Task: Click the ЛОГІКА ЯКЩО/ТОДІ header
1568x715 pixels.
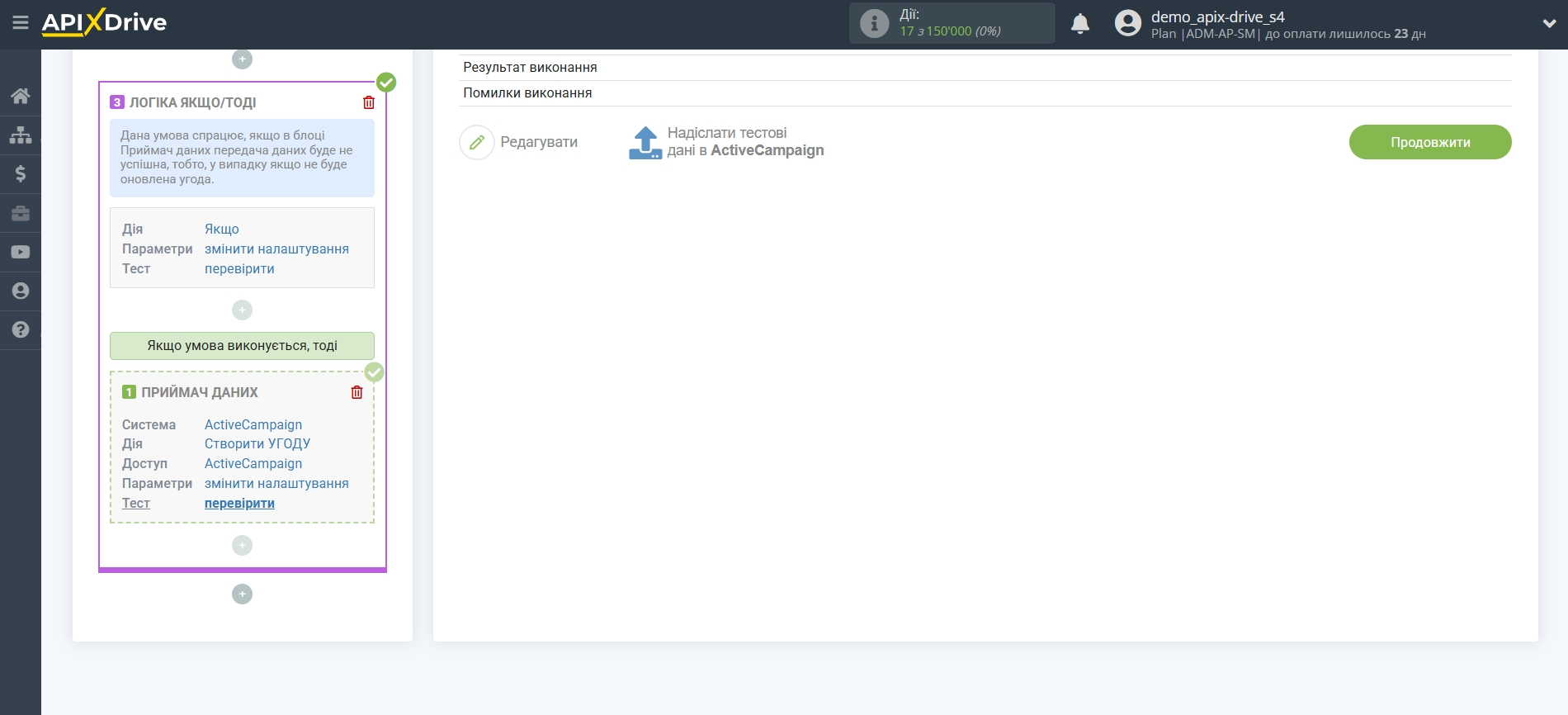Action: coord(192,102)
